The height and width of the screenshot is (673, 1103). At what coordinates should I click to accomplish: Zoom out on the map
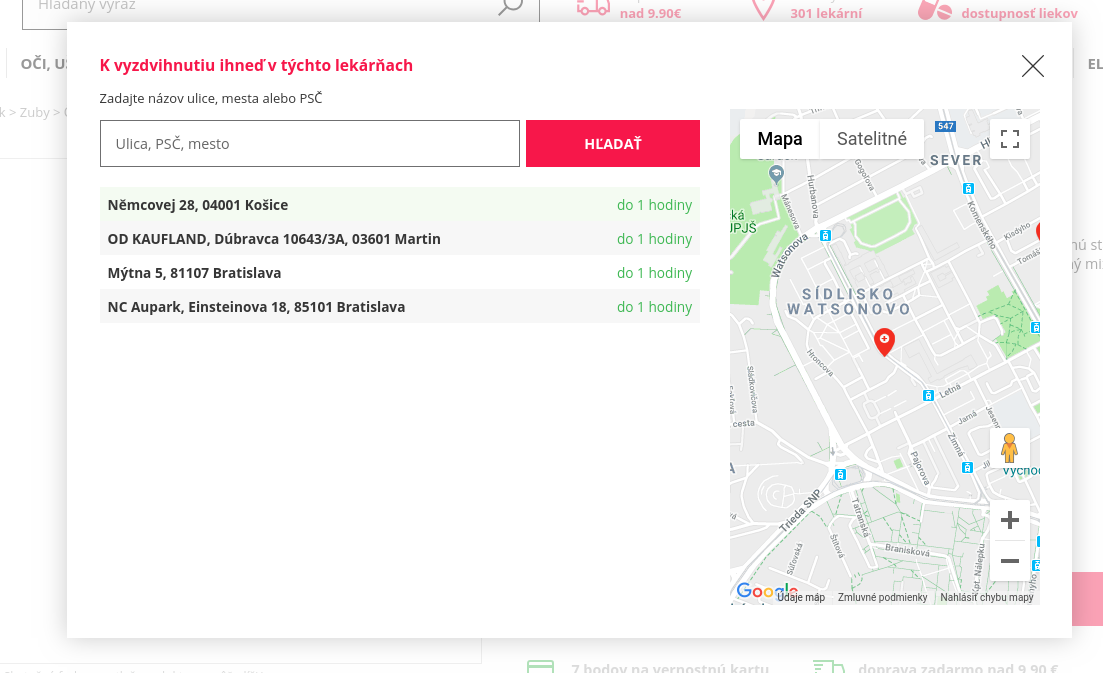point(1009,560)
